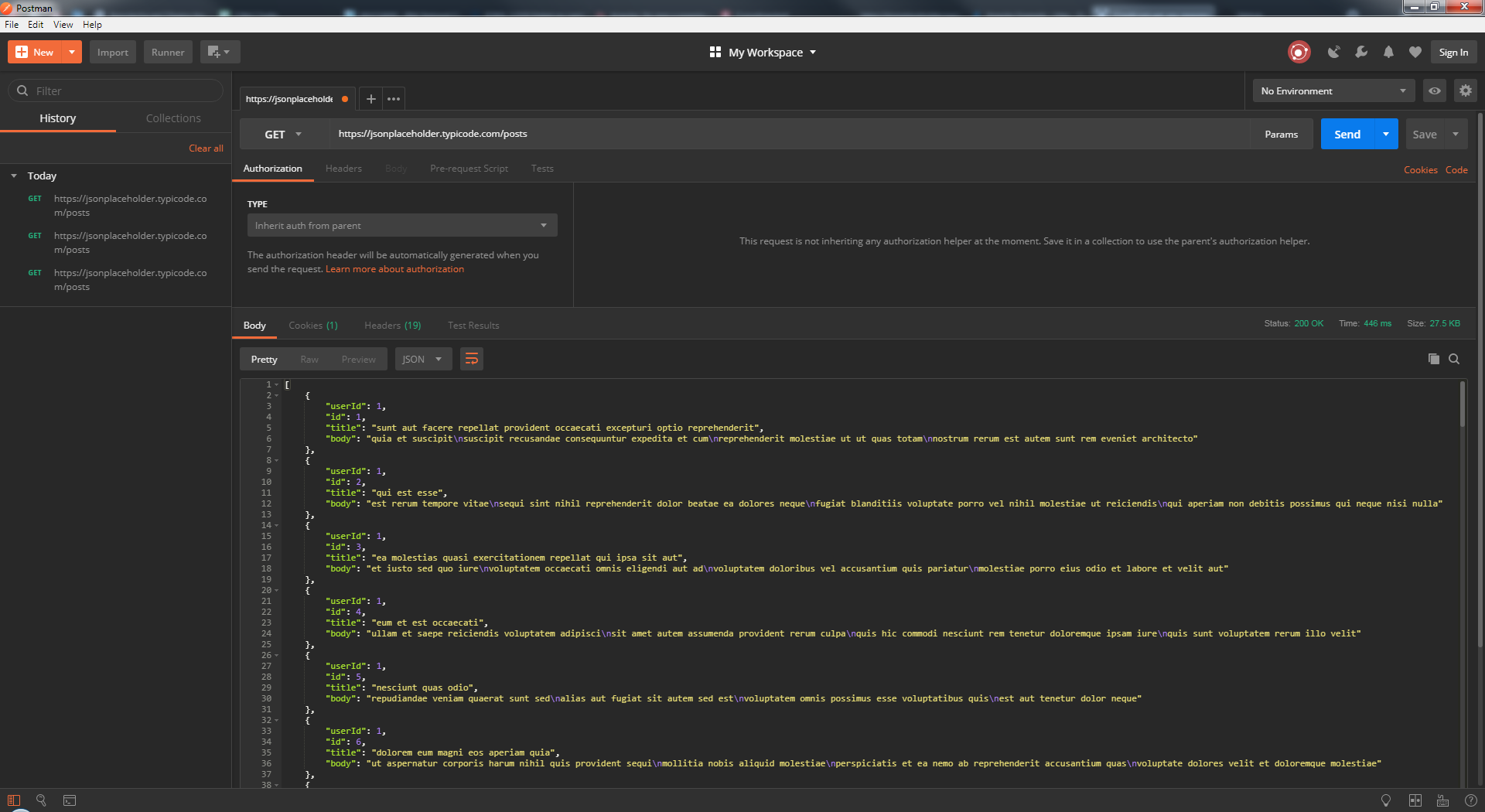Click the Import button
Image resolution: width=1485 pixels, height=812 pixels.
[x=113, y=52]
